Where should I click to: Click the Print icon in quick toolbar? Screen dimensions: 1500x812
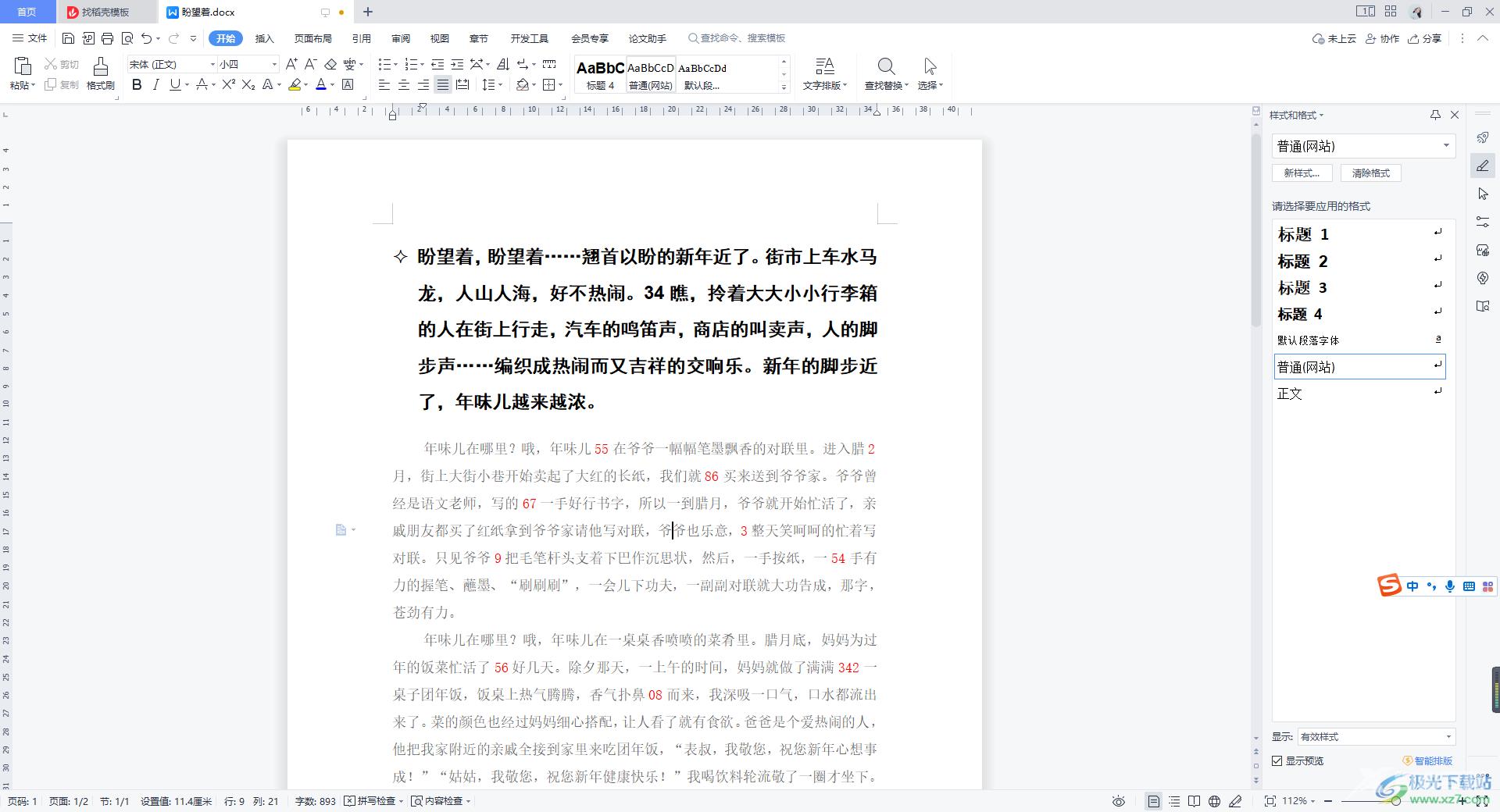(107, 38)
